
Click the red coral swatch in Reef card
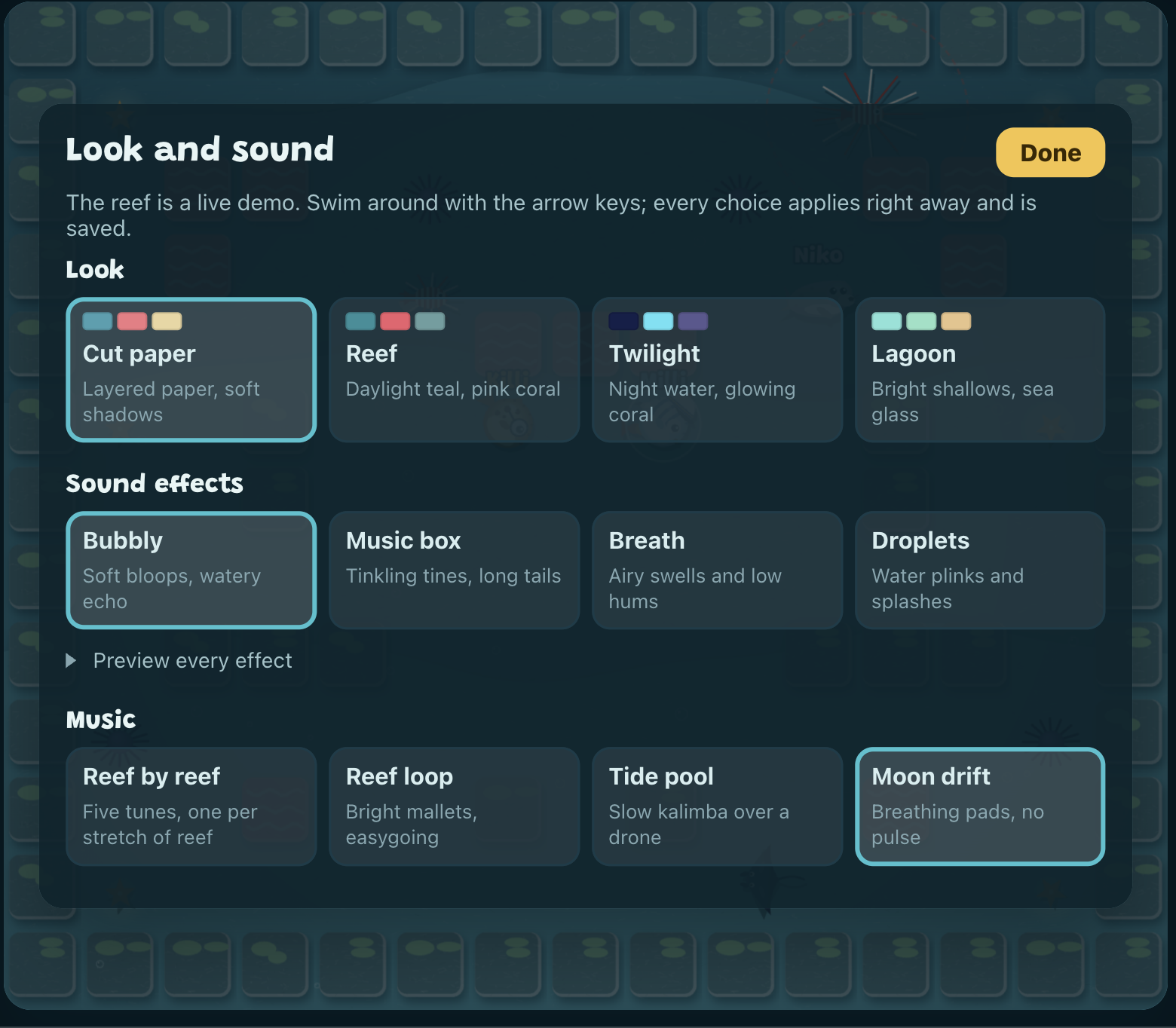[395, 321]
